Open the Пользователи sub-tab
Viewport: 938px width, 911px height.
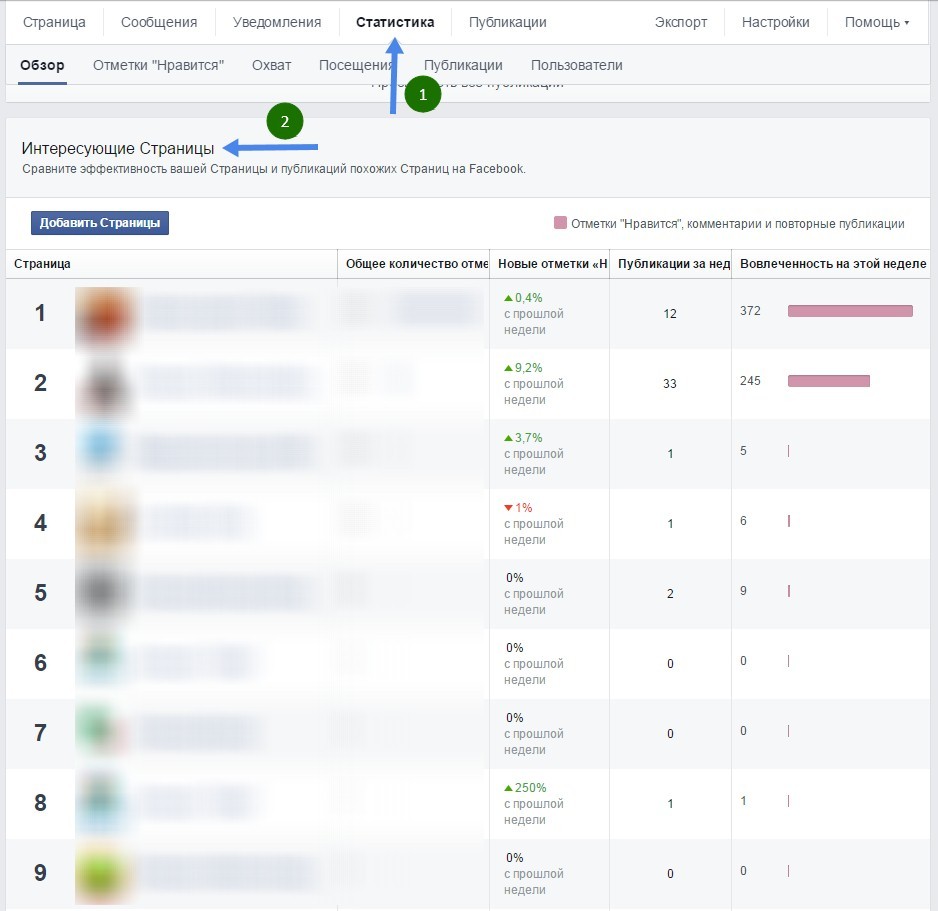point(577,65)
